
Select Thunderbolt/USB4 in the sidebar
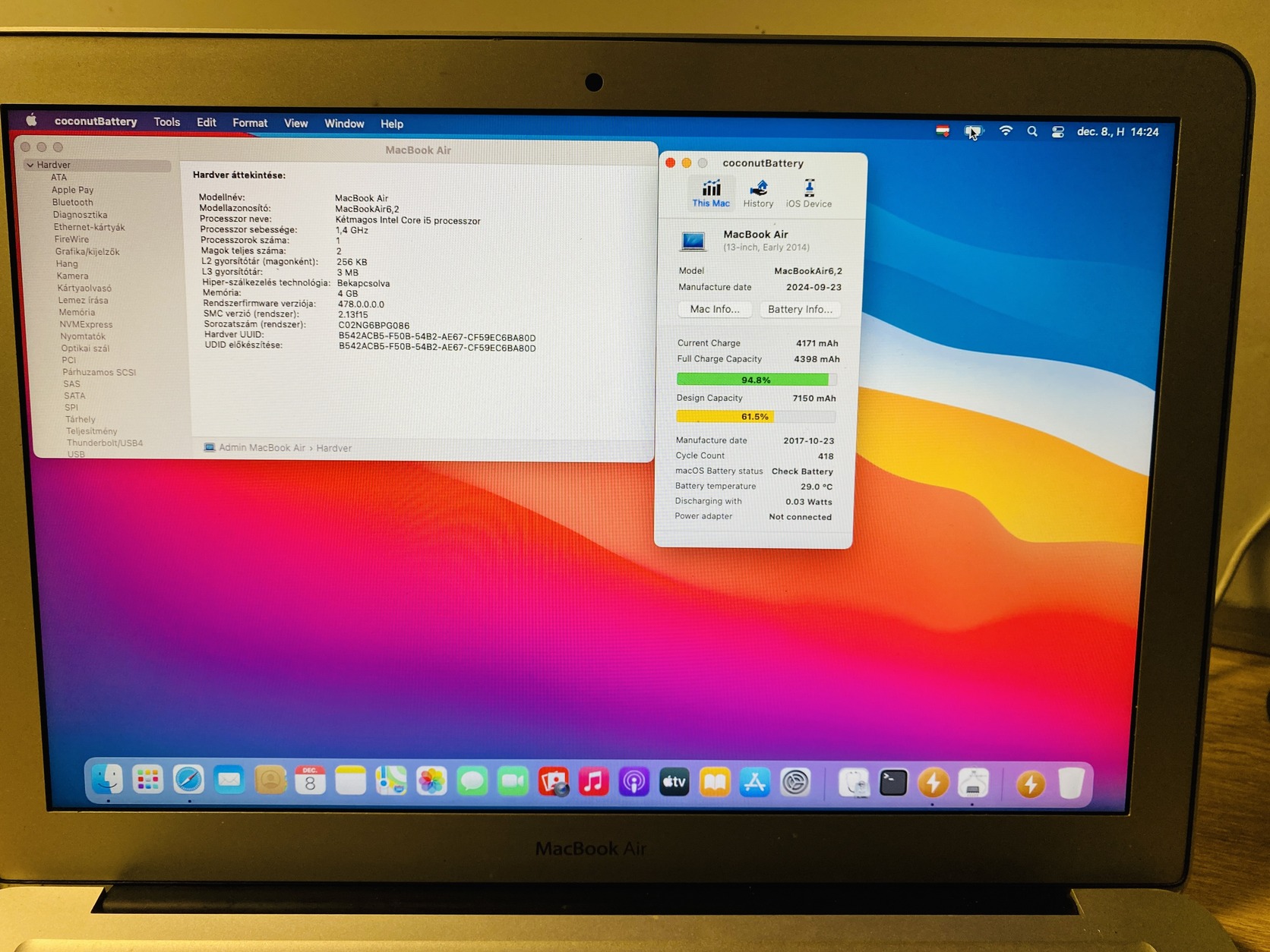(x=105, y=443)
